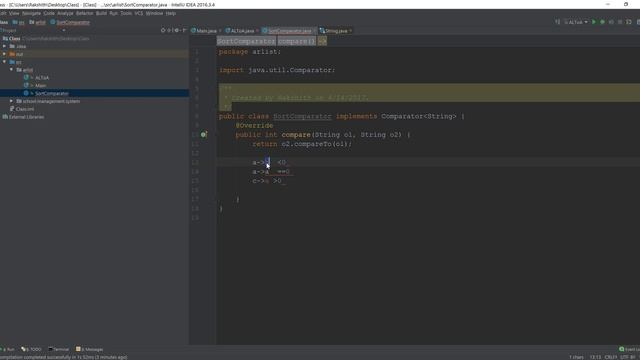Collapse the arlist package arrow
The height and width of the screenshot is (360, 640).
click(x=11, y=70)
